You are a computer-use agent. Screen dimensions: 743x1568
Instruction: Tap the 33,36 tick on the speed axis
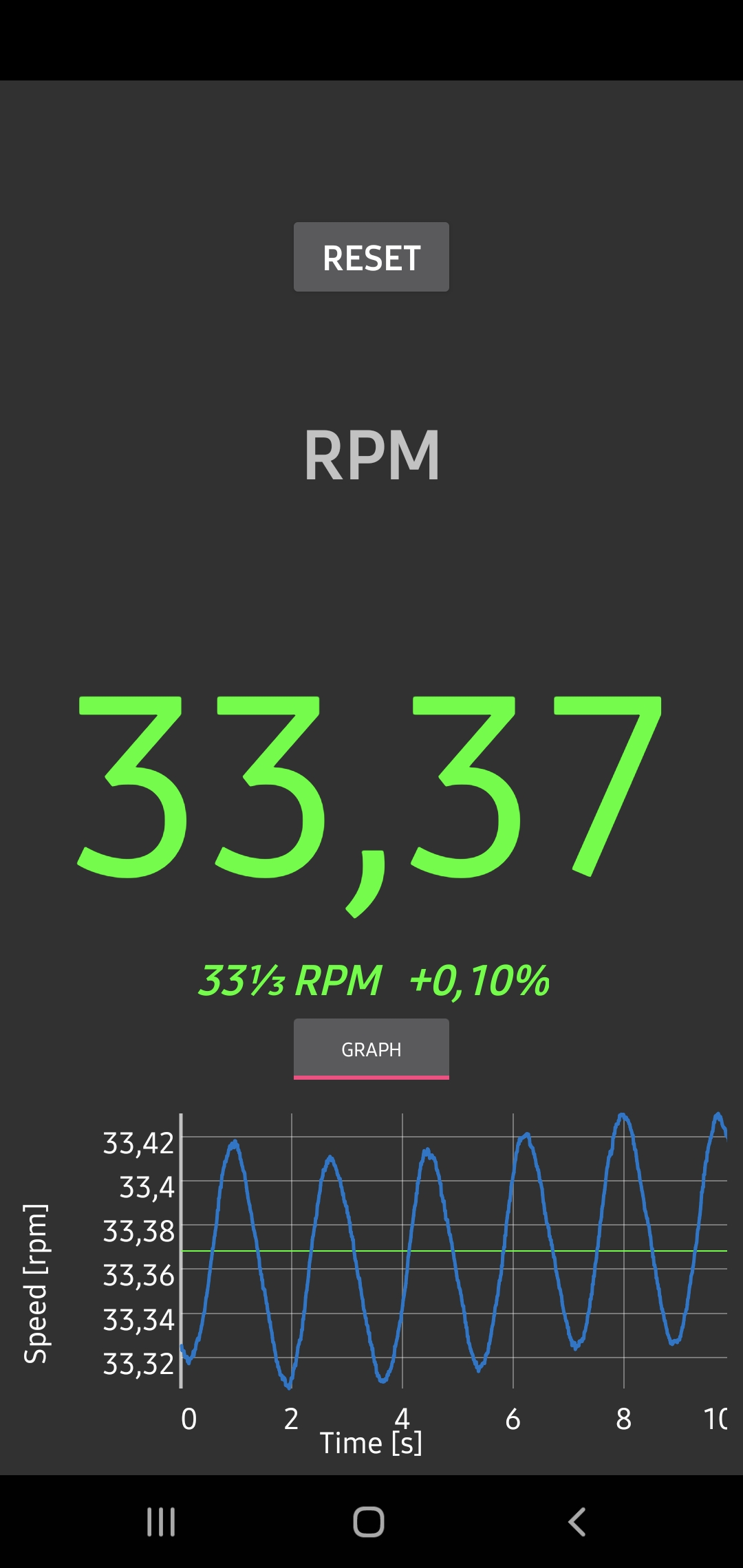click(139, 1275)
